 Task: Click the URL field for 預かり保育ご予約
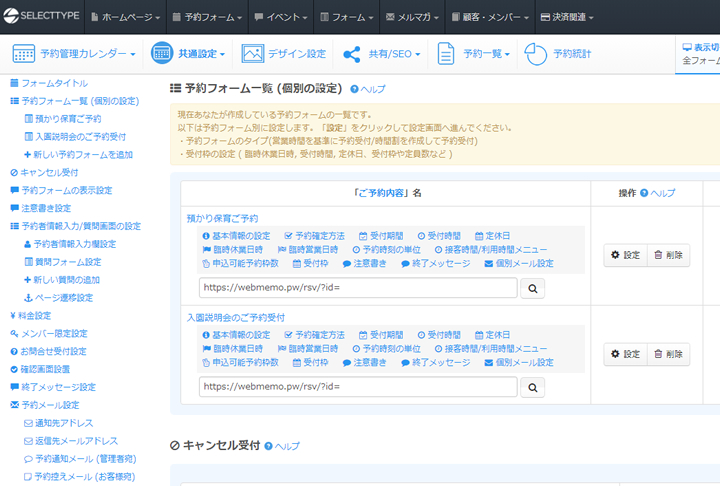point(357,289)
